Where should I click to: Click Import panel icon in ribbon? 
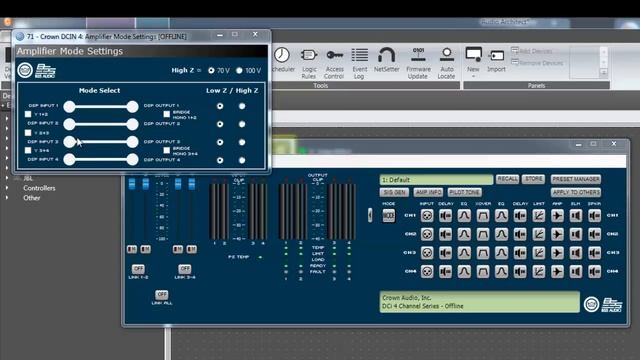496,60
